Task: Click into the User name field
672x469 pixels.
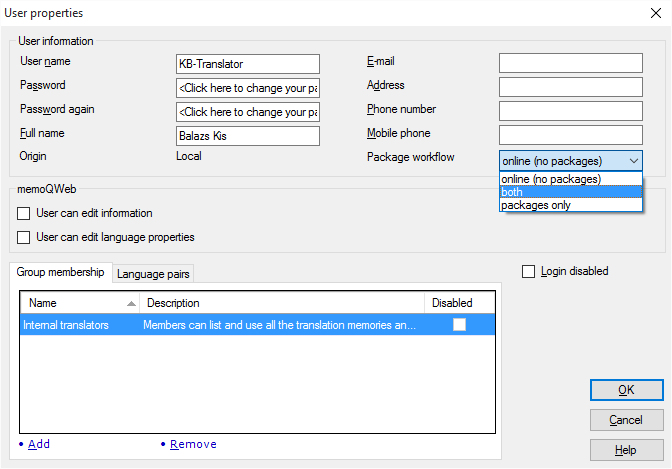Action: pyautogui.click(x=247, y=64)
